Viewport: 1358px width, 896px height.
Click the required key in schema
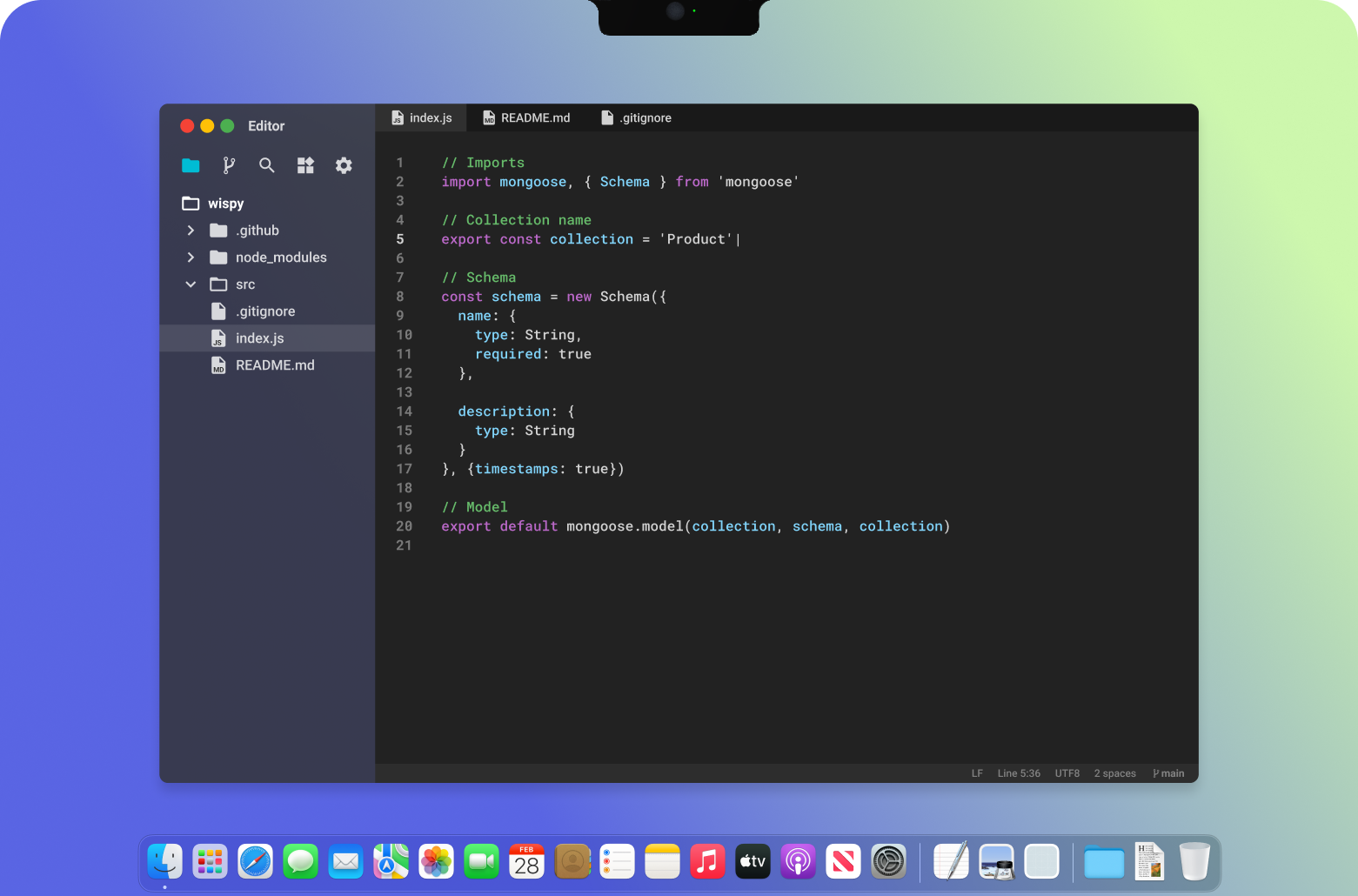click(x=508, y=354)
